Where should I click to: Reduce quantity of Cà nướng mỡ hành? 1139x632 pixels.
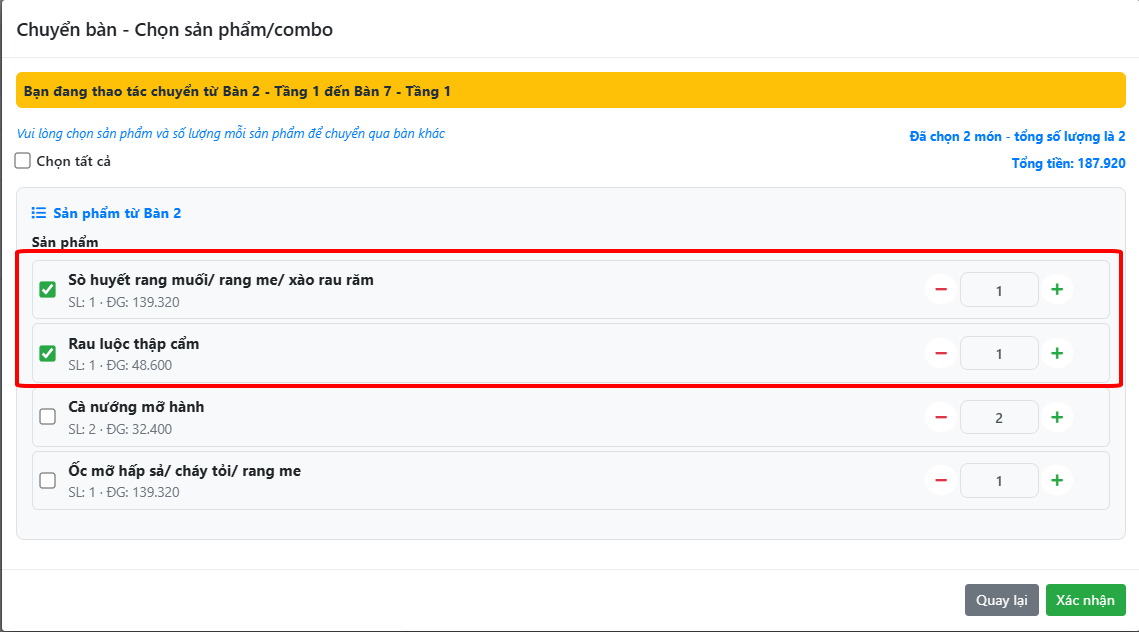(x=940, y=417)
